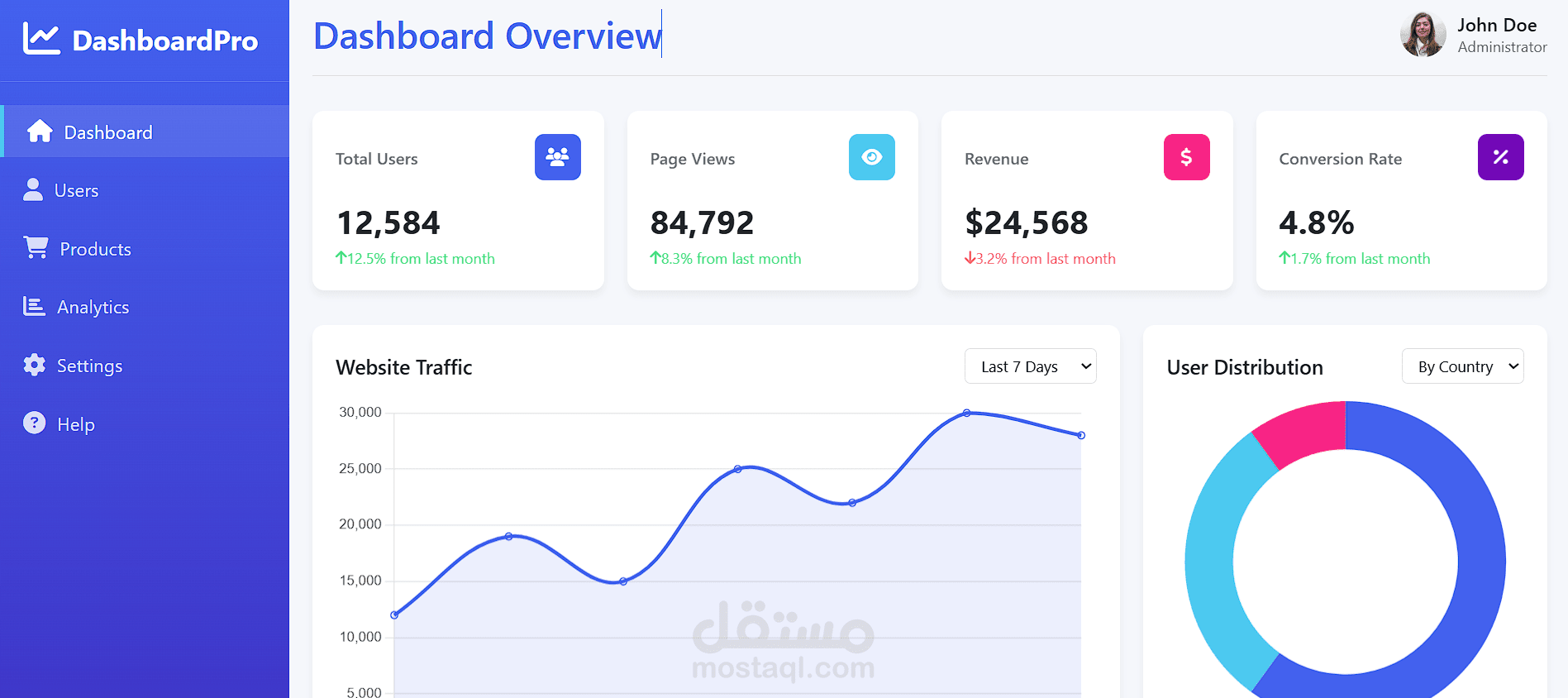1568x698 pixels.
Task: Click the 84,792 page views value
Action: click(702, 222)
